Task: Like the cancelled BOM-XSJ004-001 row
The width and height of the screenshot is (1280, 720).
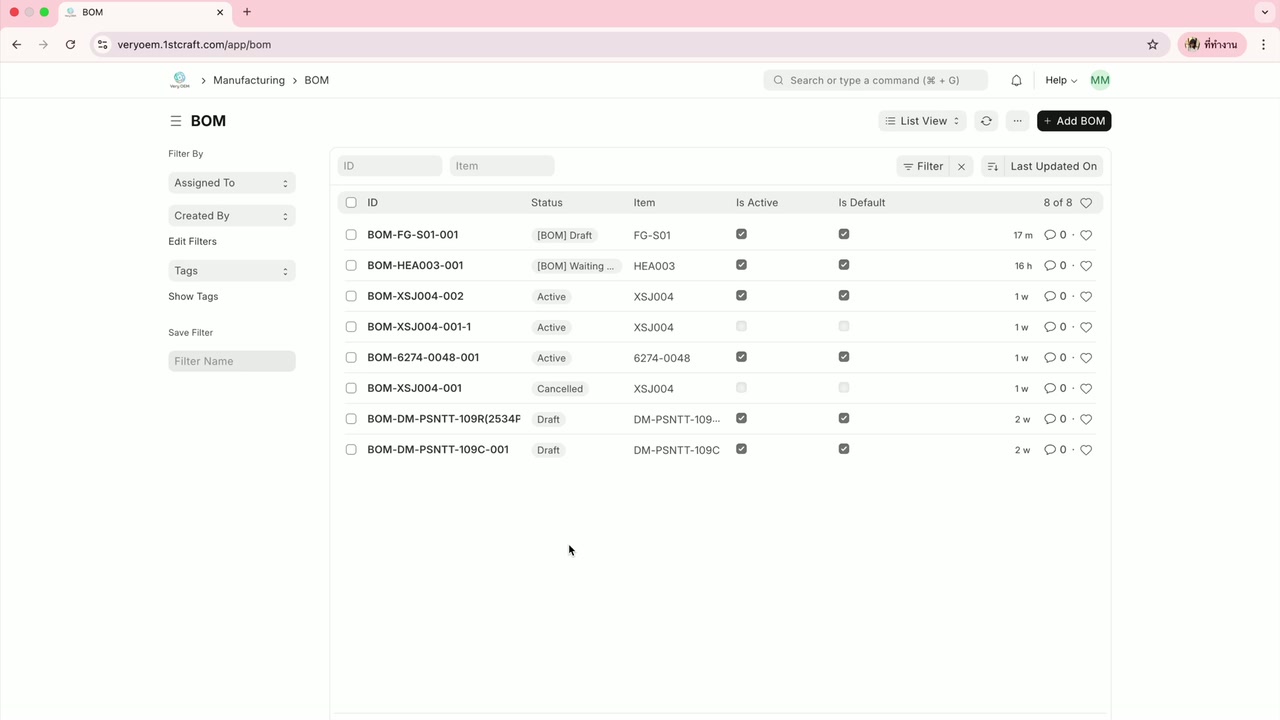Action: tap(1086, 389)
